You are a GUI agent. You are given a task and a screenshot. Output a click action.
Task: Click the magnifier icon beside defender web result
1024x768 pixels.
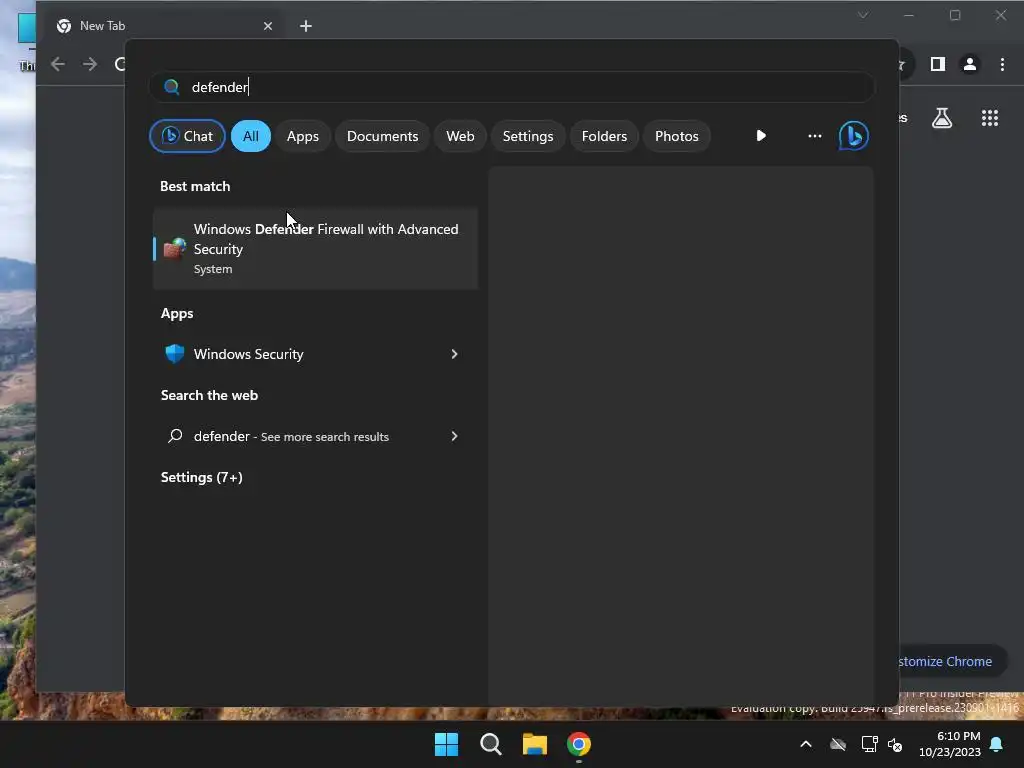coord(174,436)
